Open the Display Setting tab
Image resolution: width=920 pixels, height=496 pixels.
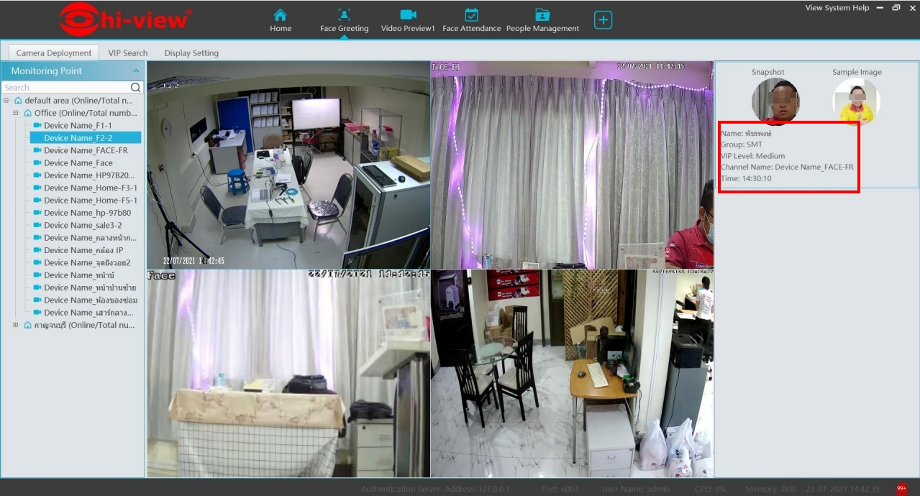pyautogui.click(x=191, y=53)
